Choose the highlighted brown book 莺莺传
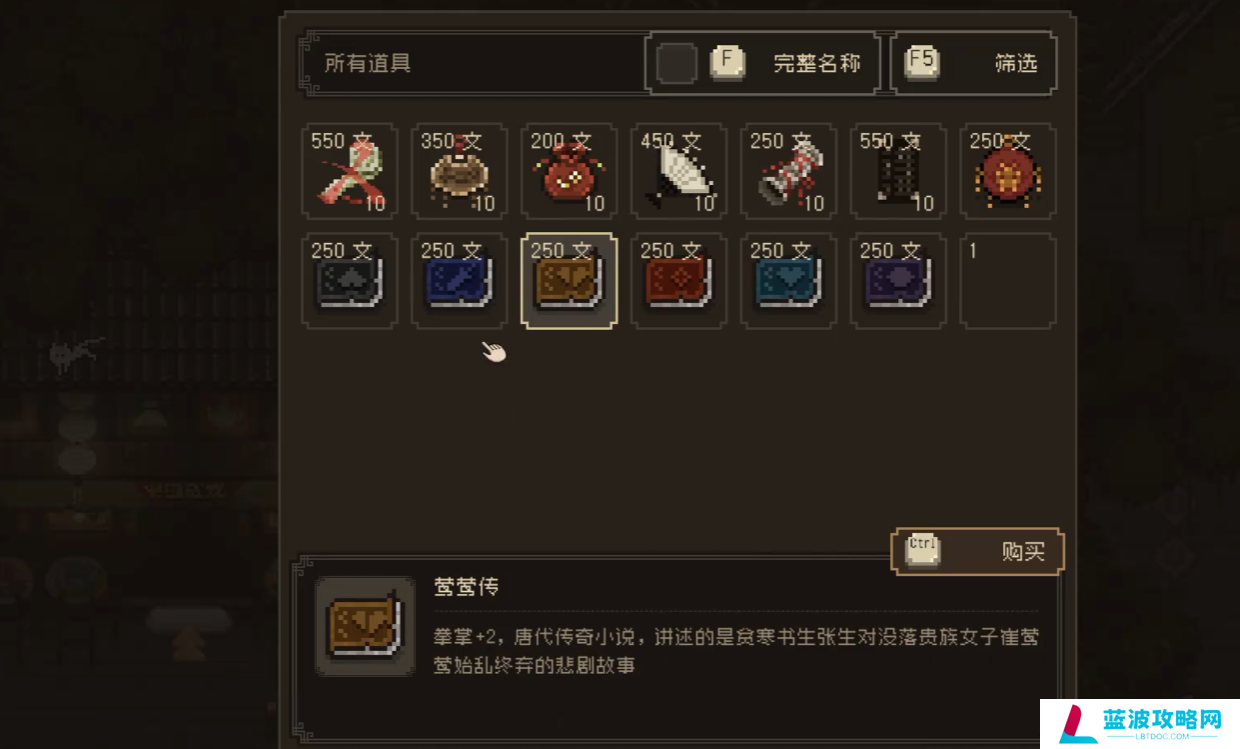Viewport: 1240px width, 749px height. pos(569,281)
